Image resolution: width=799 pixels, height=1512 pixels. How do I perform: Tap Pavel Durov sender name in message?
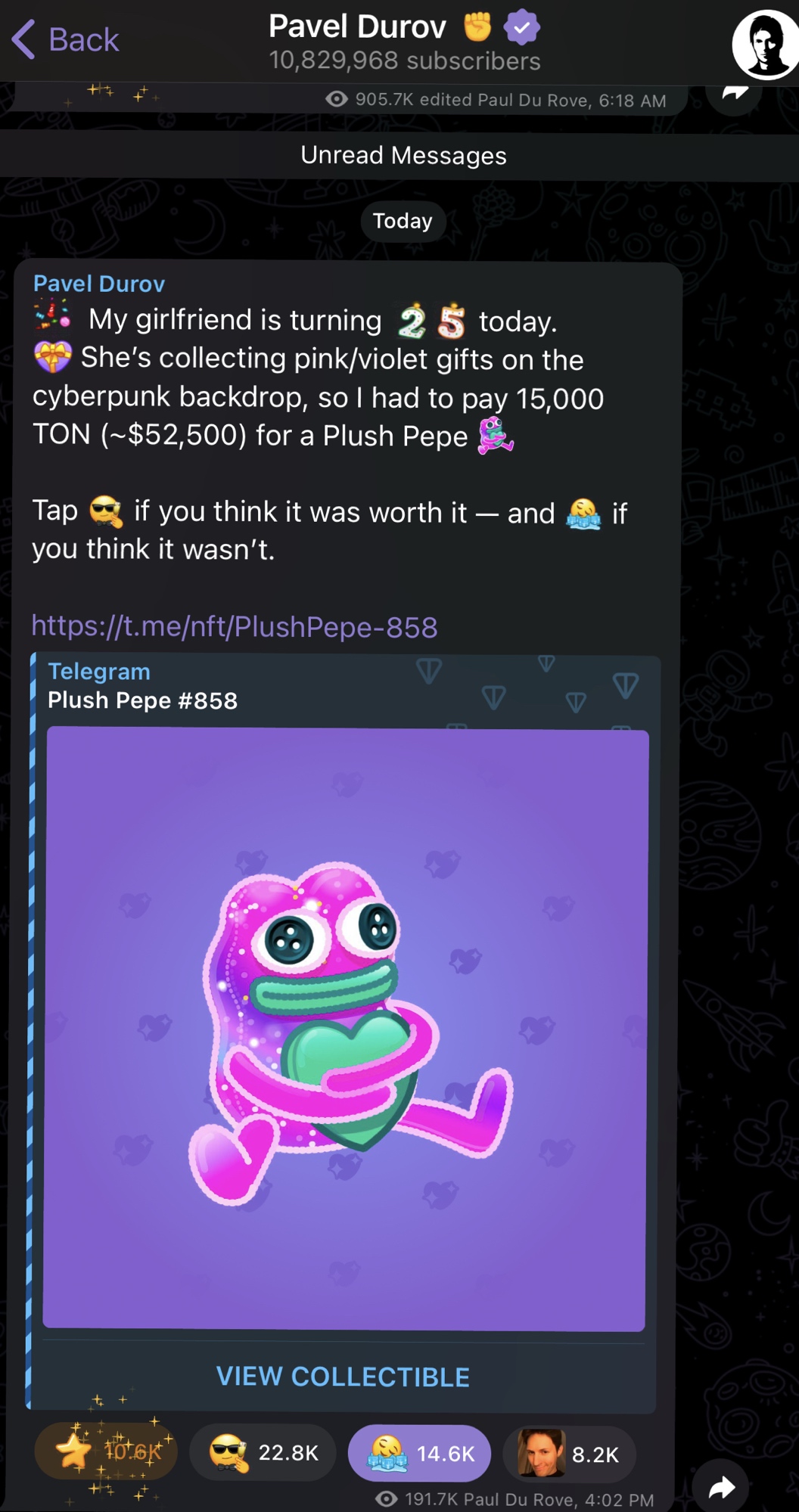99,284
